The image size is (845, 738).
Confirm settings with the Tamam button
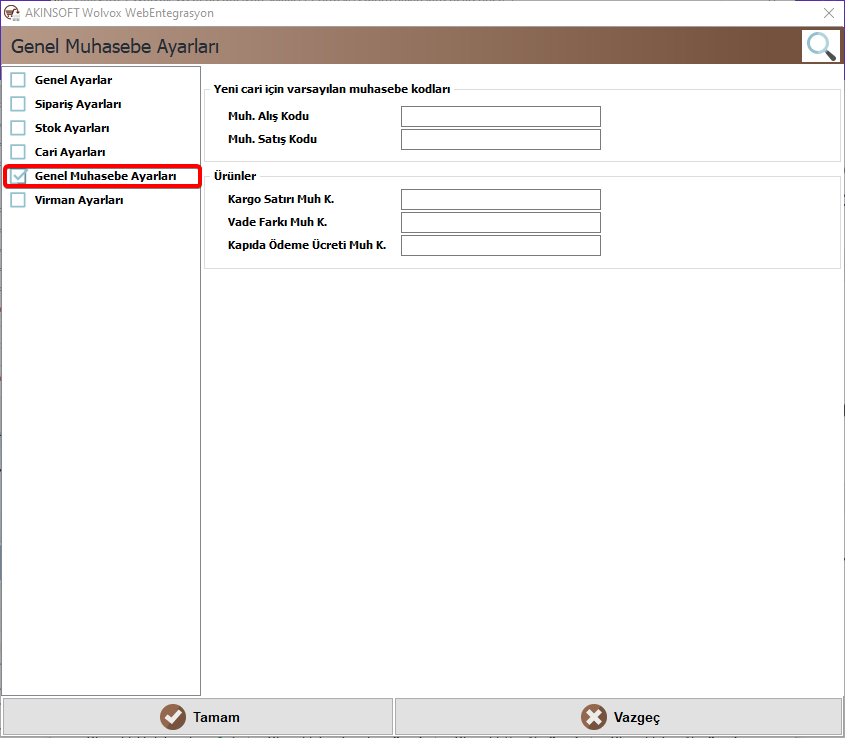pos(198,717)
